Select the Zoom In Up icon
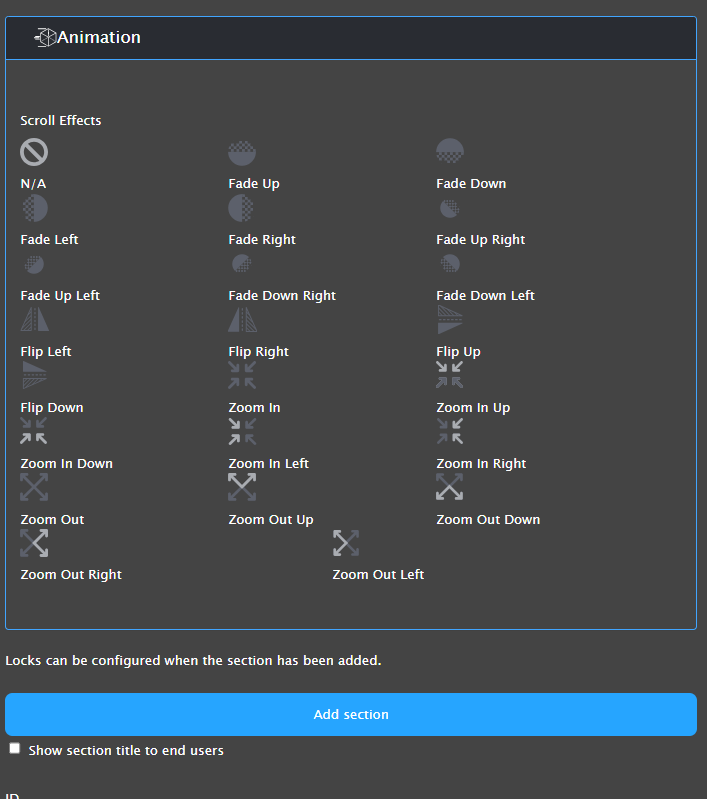 450,375
